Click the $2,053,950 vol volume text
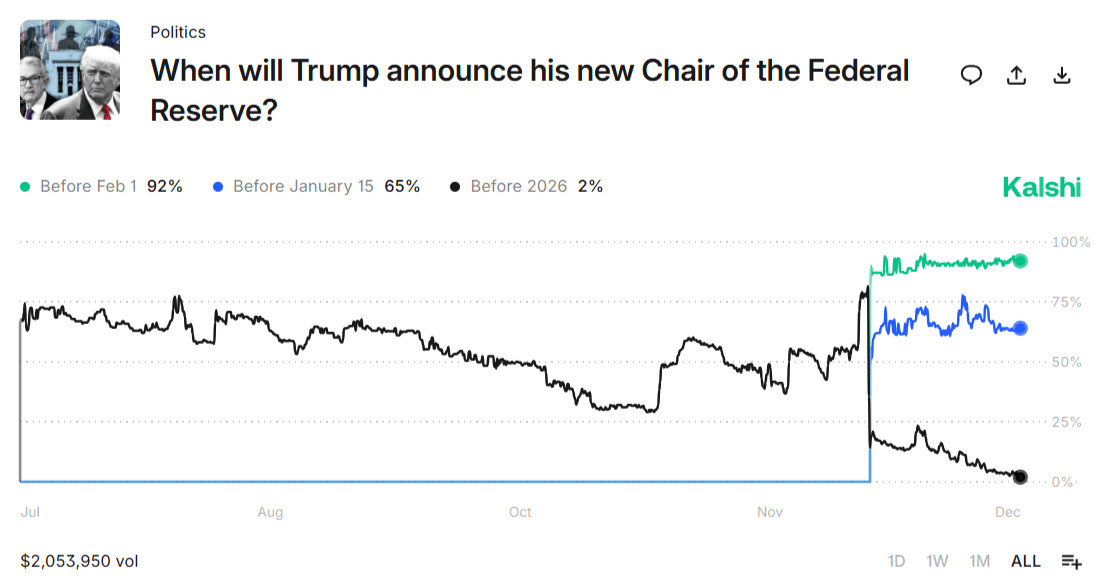1103x586 pixels. tap(79, 561)
